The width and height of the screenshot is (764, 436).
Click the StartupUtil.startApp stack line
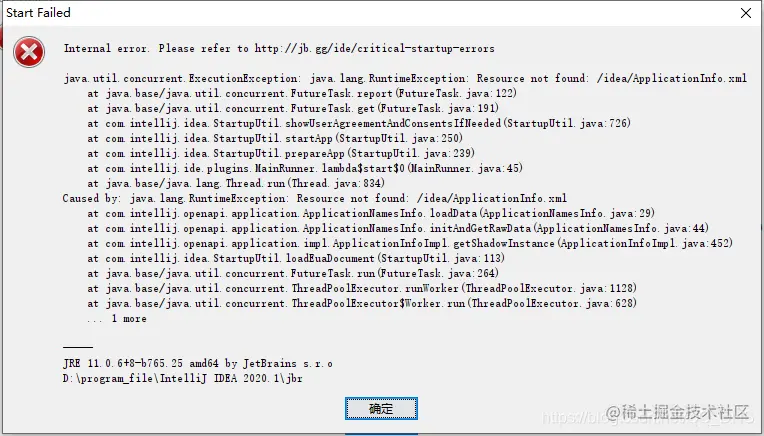pos(275,138)
